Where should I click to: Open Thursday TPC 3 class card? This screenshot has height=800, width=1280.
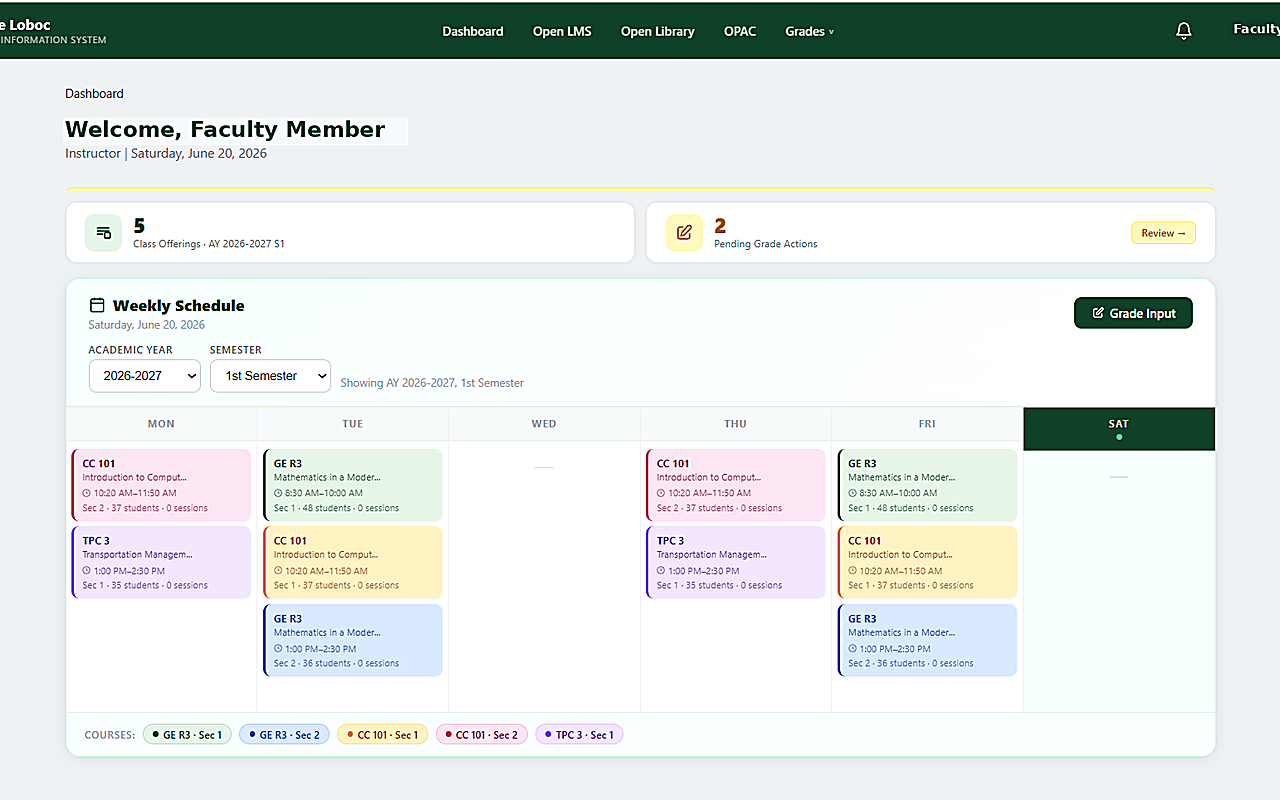click(736, 562)
